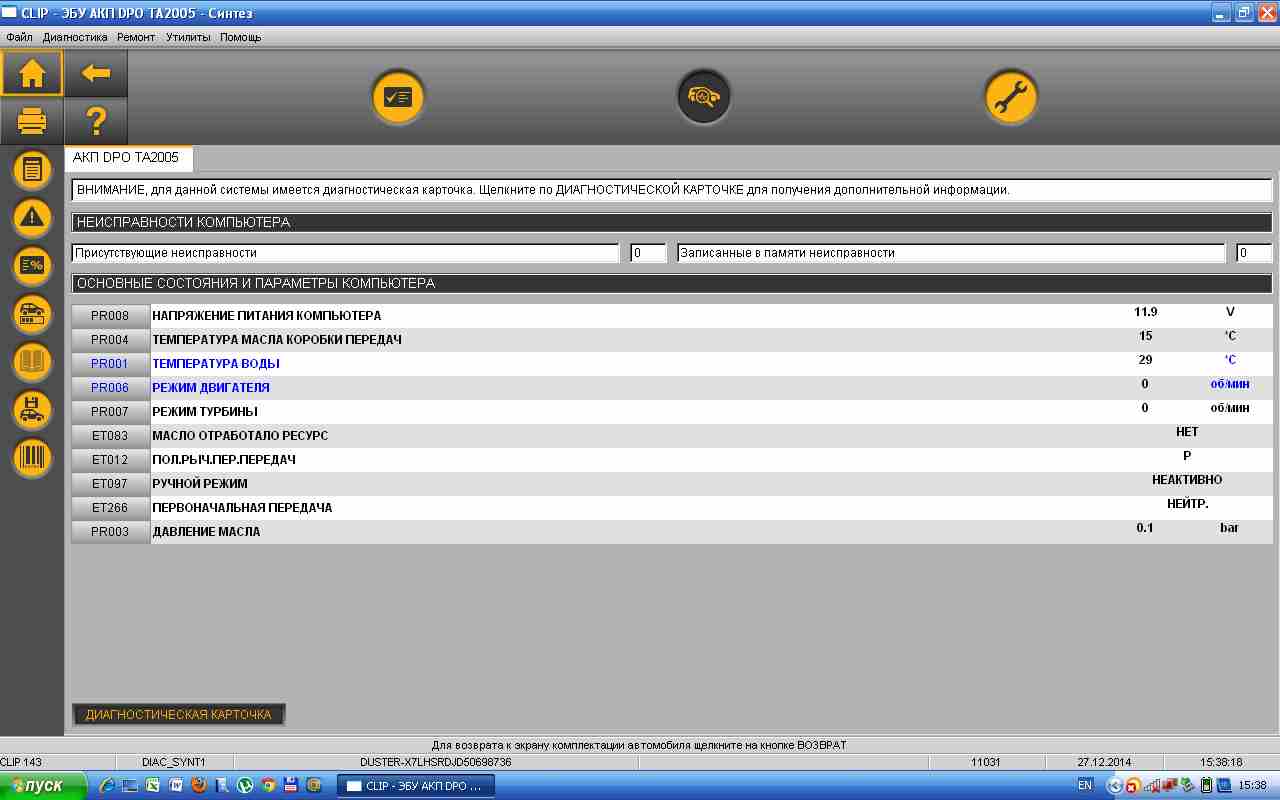Click the ДИАГНОСТИЧЕСКАЯ КАРТОЧКА button
Viewport: 1280px width, 800px height.
[x=178, y=715]
